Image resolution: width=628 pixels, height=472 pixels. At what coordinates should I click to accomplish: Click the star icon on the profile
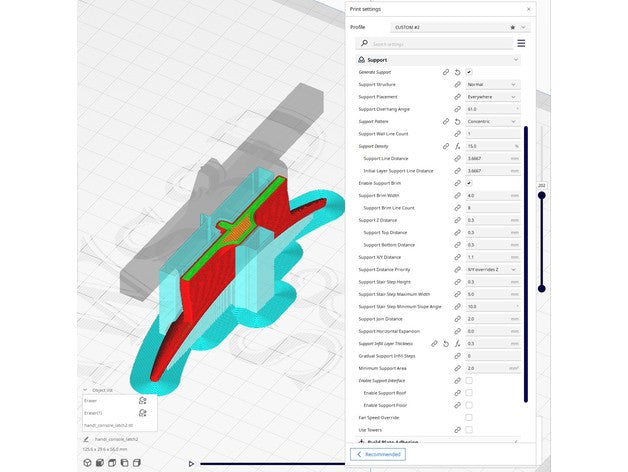click(512, 27)
